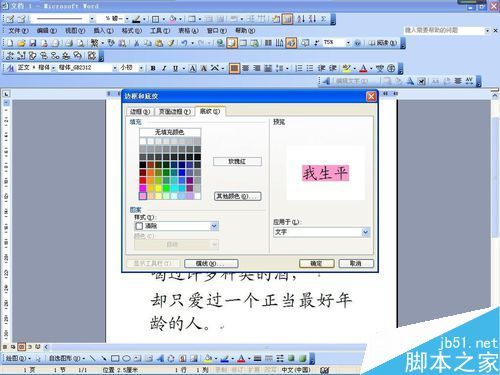Screen dimensions: 500x375
Task: Click the Open folder icon
Action: click(x=21, y=43)
